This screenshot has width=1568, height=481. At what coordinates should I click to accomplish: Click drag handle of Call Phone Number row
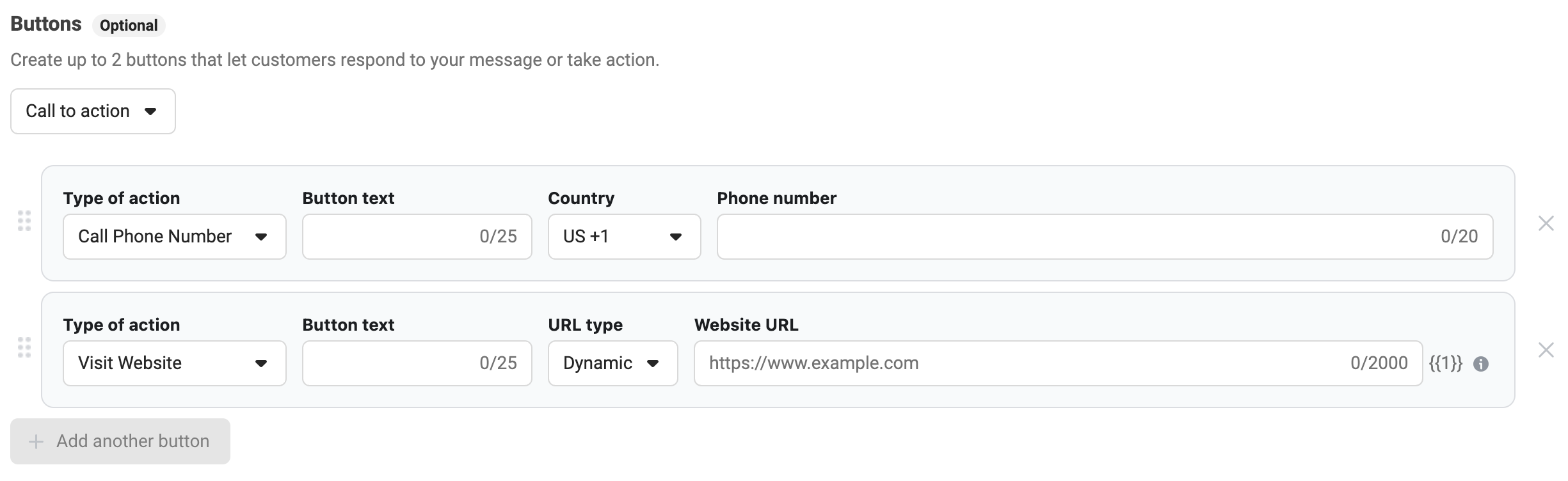click(x=24, y=221)
